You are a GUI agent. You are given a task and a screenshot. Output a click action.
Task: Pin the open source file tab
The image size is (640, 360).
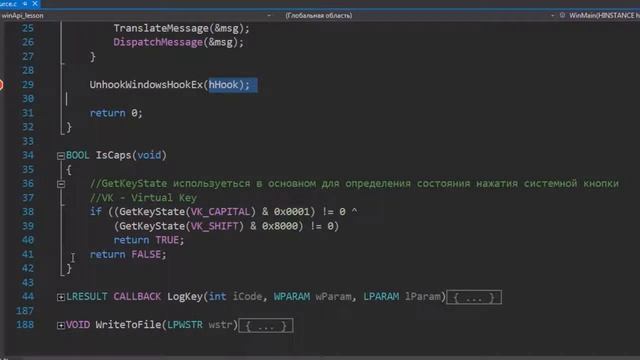pos(25,4)
